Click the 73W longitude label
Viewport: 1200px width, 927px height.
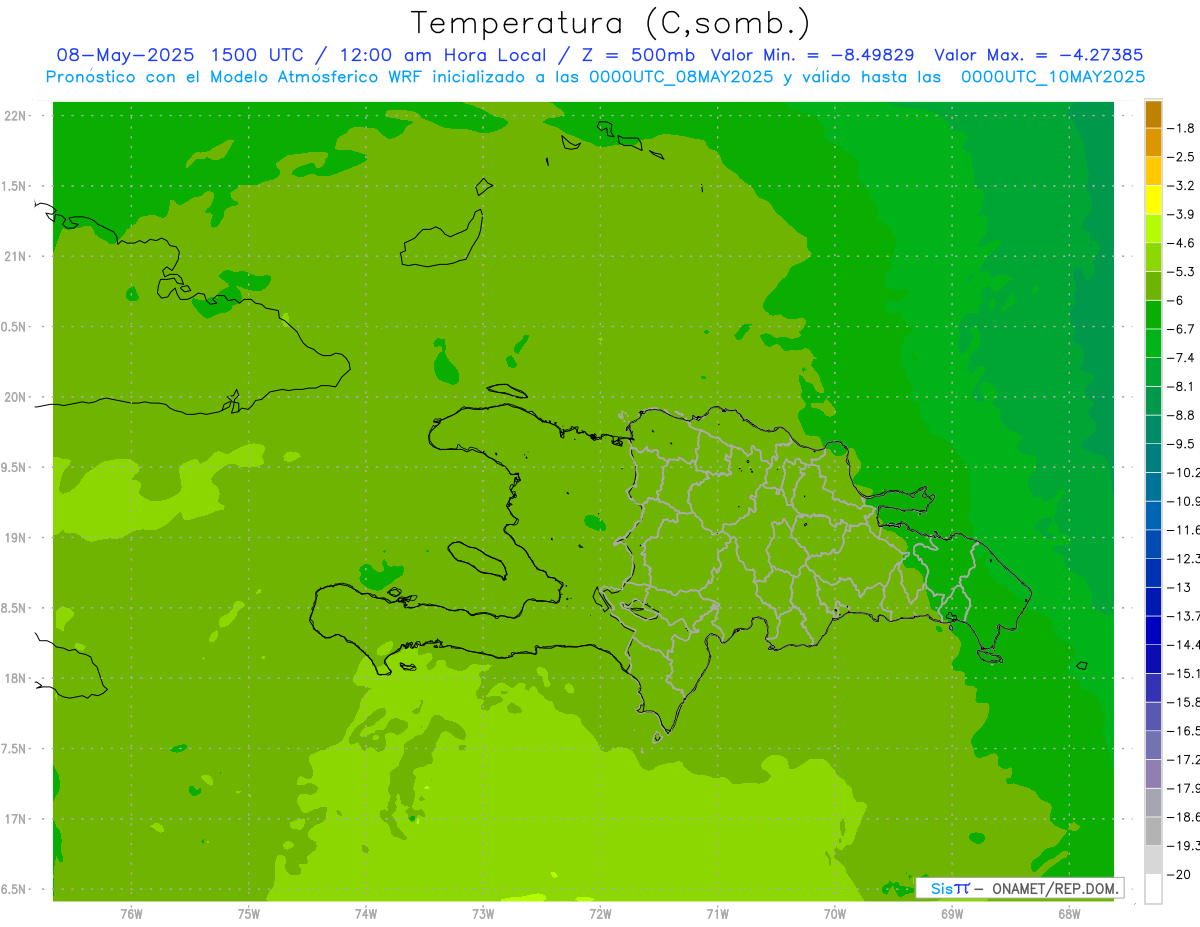483,914
